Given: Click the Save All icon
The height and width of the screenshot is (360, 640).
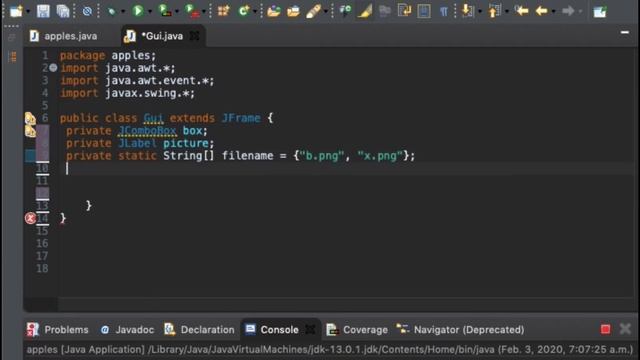Looking at the screenshot, I should 62,11.
